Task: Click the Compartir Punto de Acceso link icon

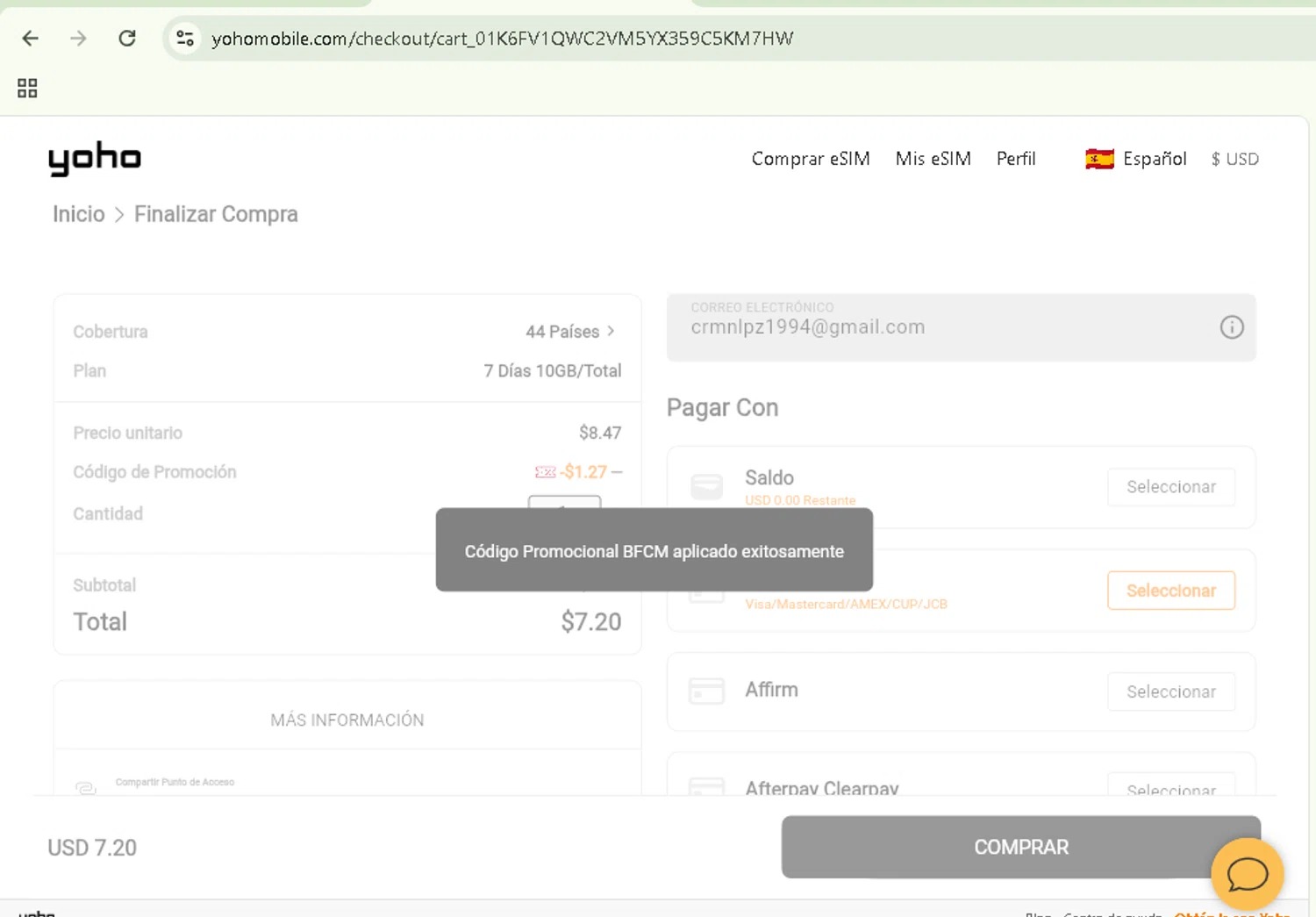Action: [x=86, y=787]
